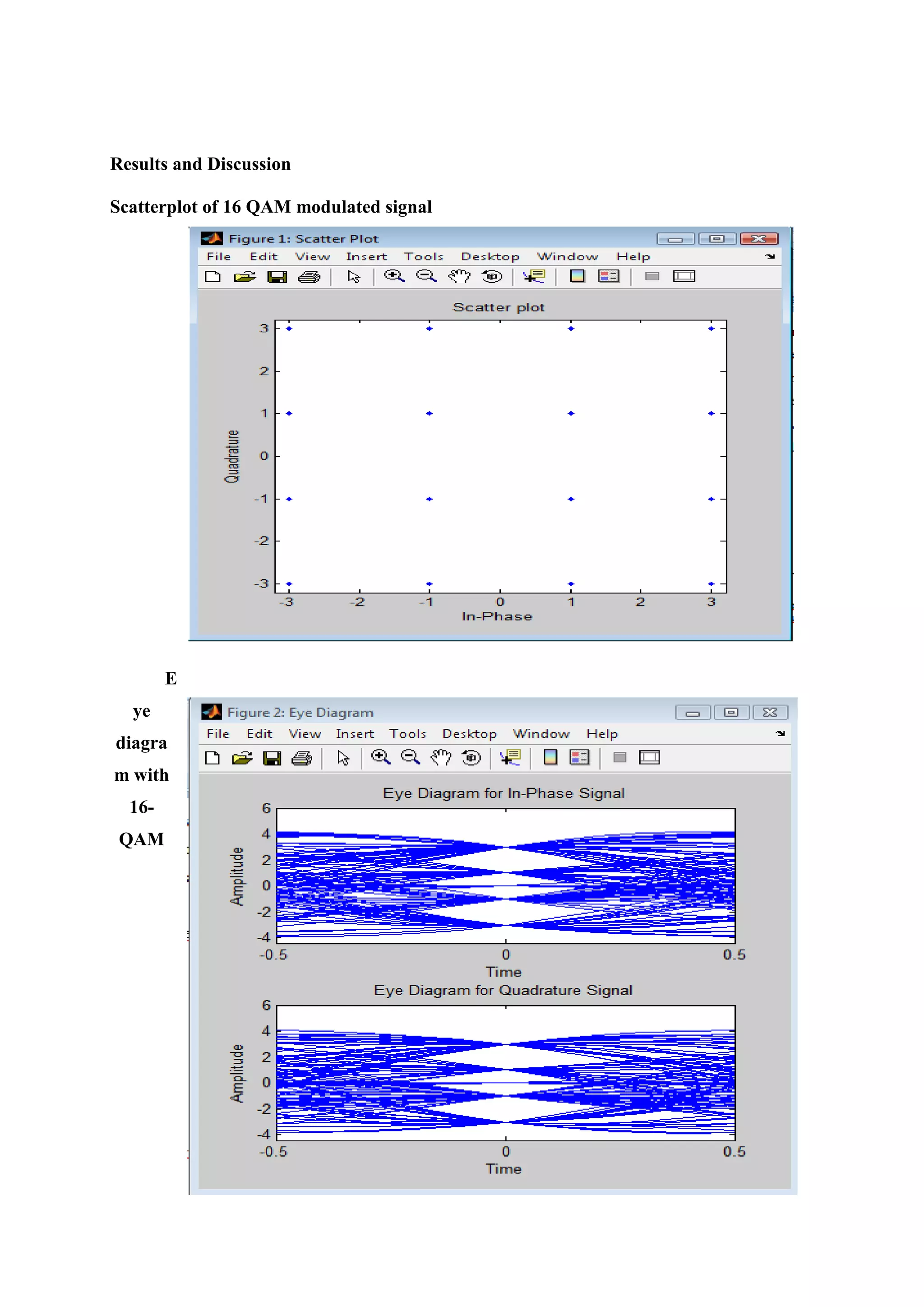Click New Figure icon in Scatter Plot toolbar
Image resolution: width=924 pixels, height=1307 pixels.
tap(213, 277)
